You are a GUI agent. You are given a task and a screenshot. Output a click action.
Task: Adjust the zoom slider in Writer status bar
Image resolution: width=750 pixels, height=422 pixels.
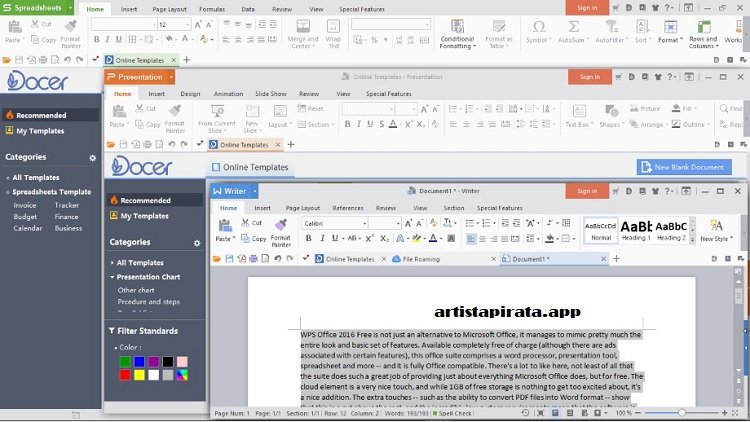(x=681, y=413)
